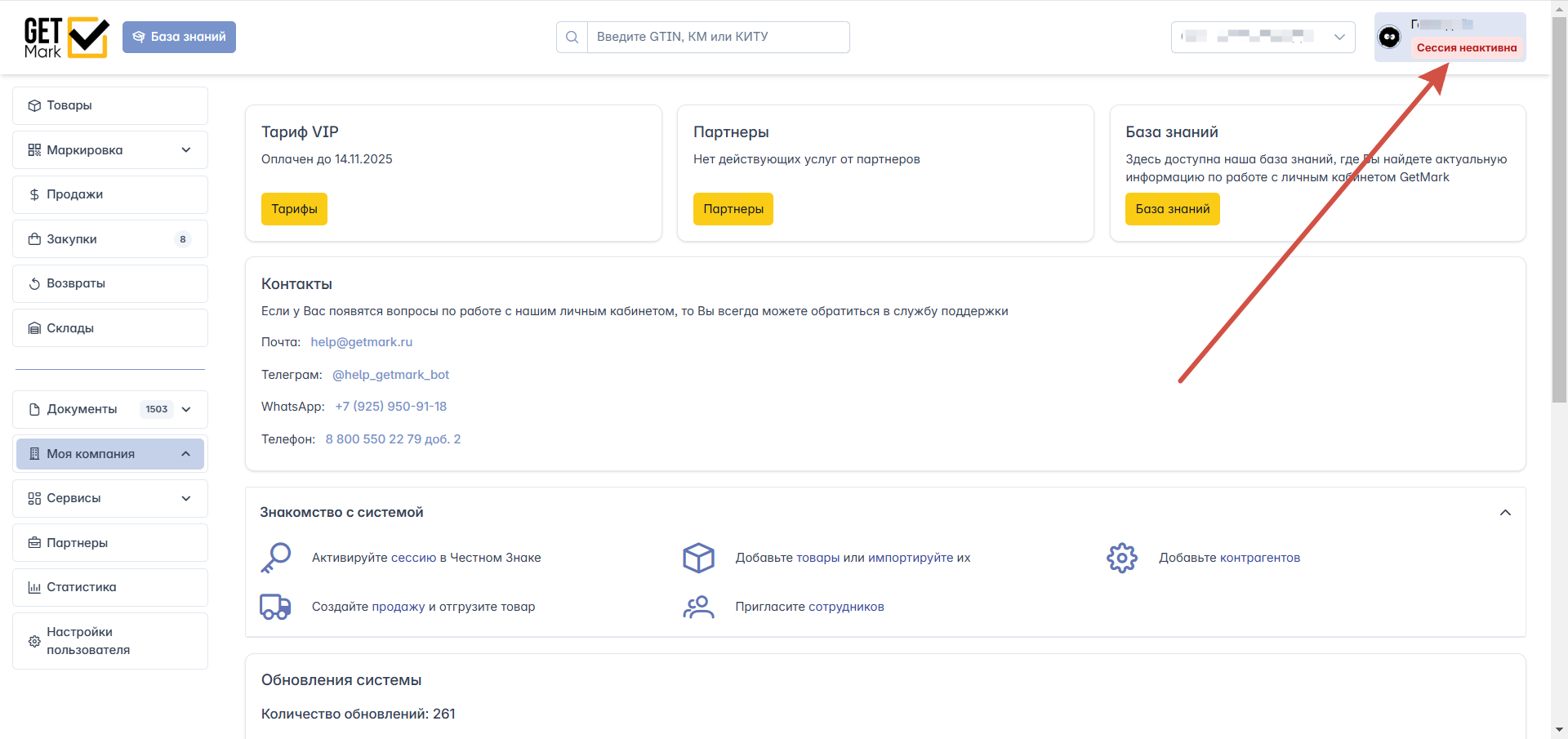Viewport: 1568px width, 739px height.
Task: Click the key icon for session activation
Action: click(276, 558)
